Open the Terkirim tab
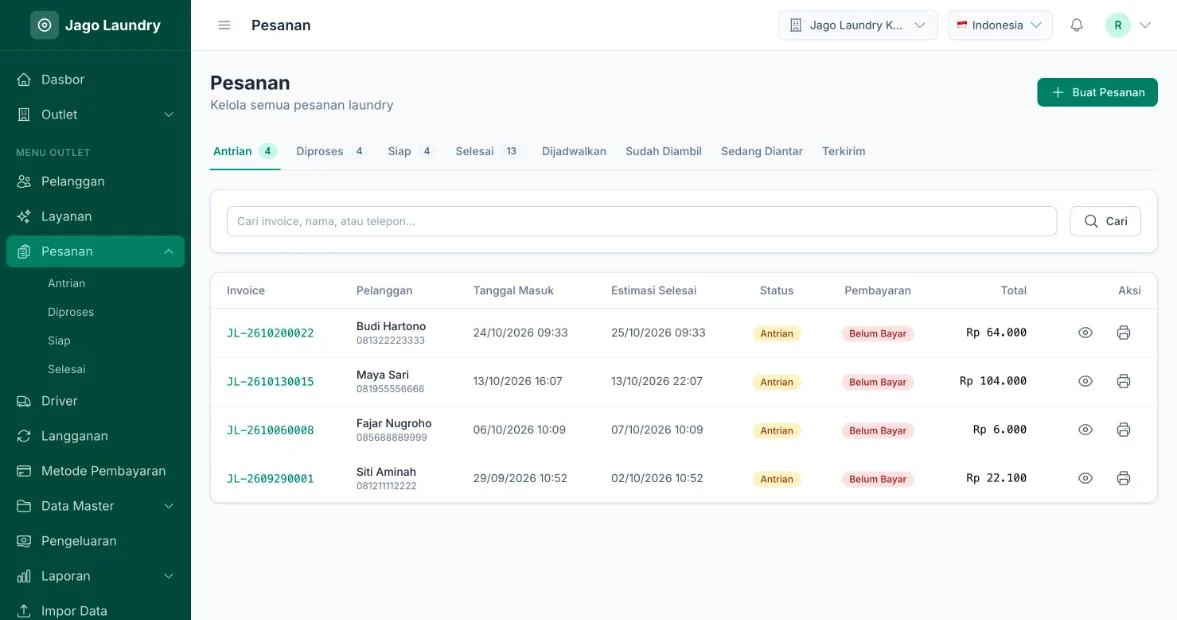This screenshot has height=620, width=1177. 844,151
